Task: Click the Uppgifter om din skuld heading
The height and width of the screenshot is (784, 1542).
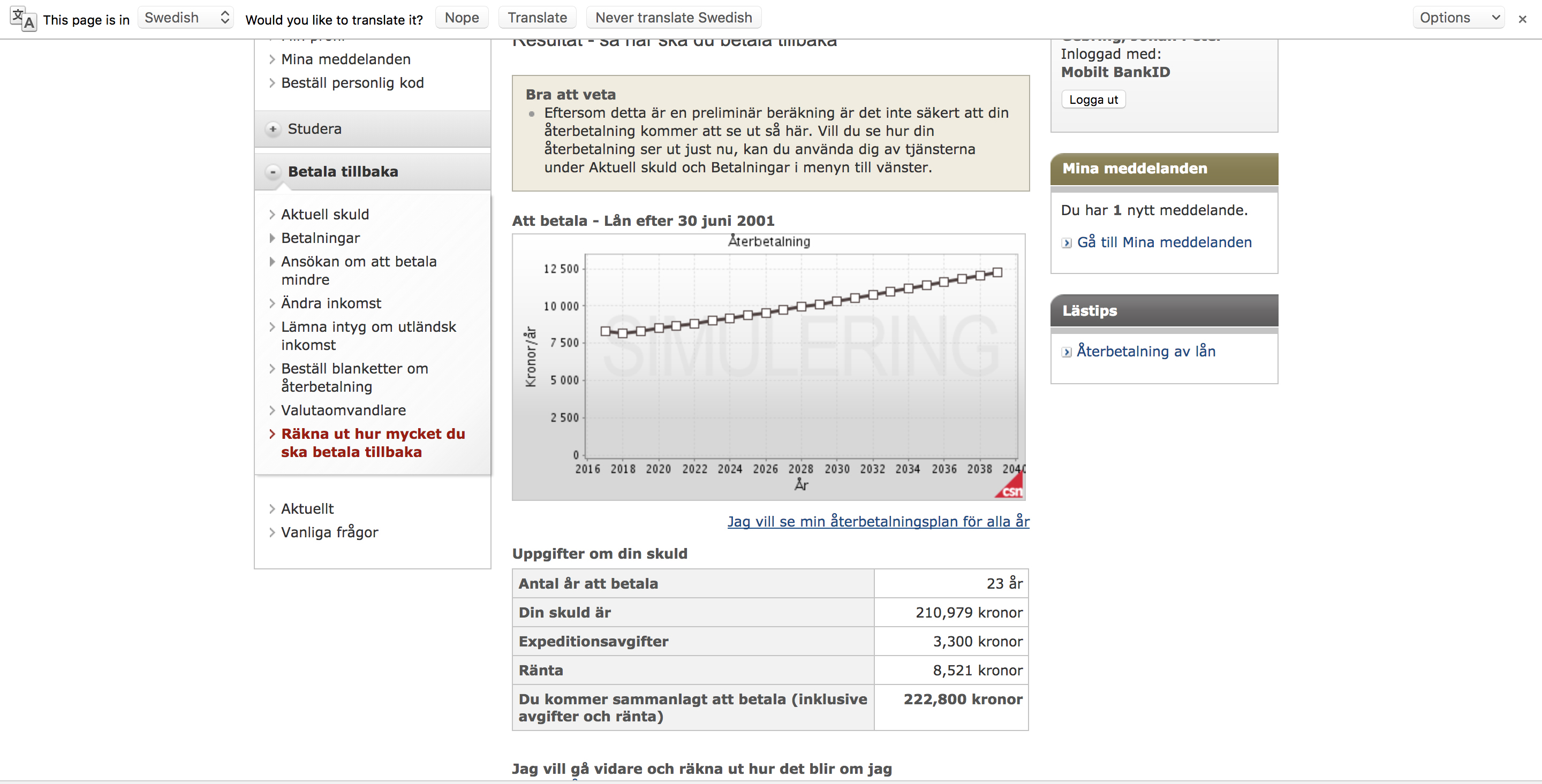Action: (x=599, y=553)
